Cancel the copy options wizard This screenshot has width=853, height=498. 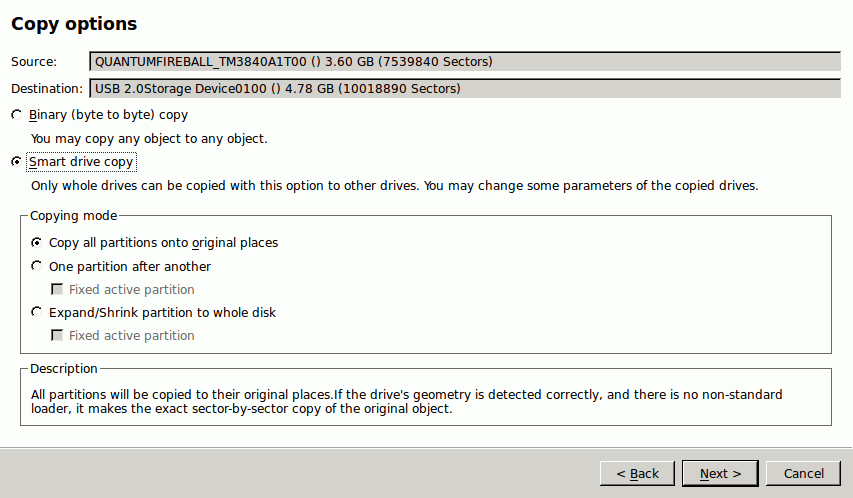[x=803, y=474]
